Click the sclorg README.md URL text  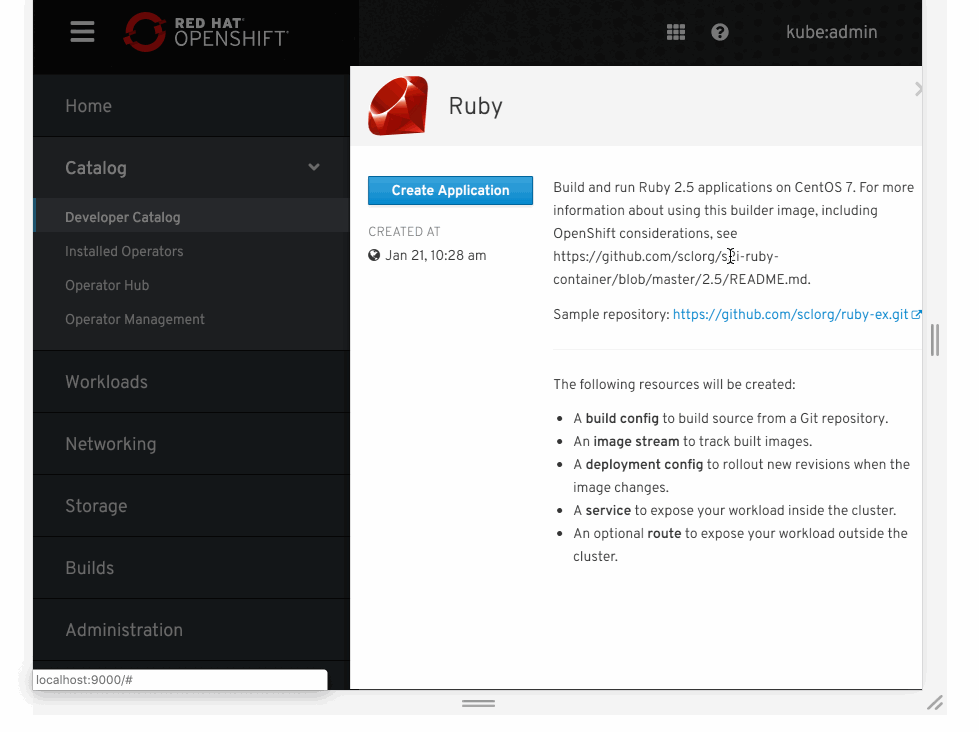point(682,268)
